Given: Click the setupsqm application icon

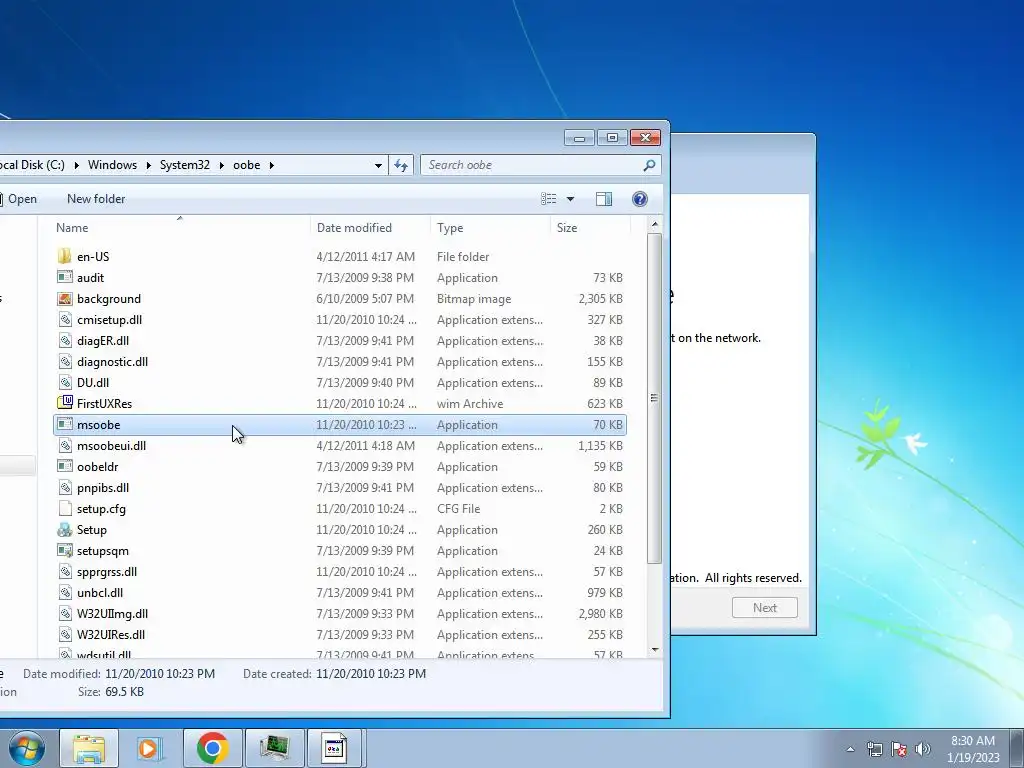Looking at the screenshot, I should click(x=65, y=551).
